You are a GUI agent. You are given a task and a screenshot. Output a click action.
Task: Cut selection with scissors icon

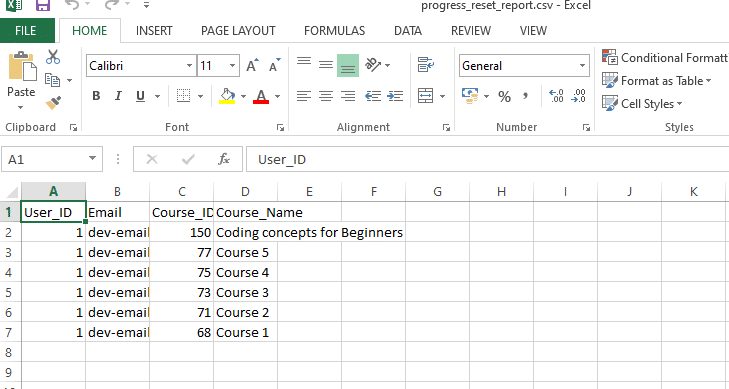[53, 57]
